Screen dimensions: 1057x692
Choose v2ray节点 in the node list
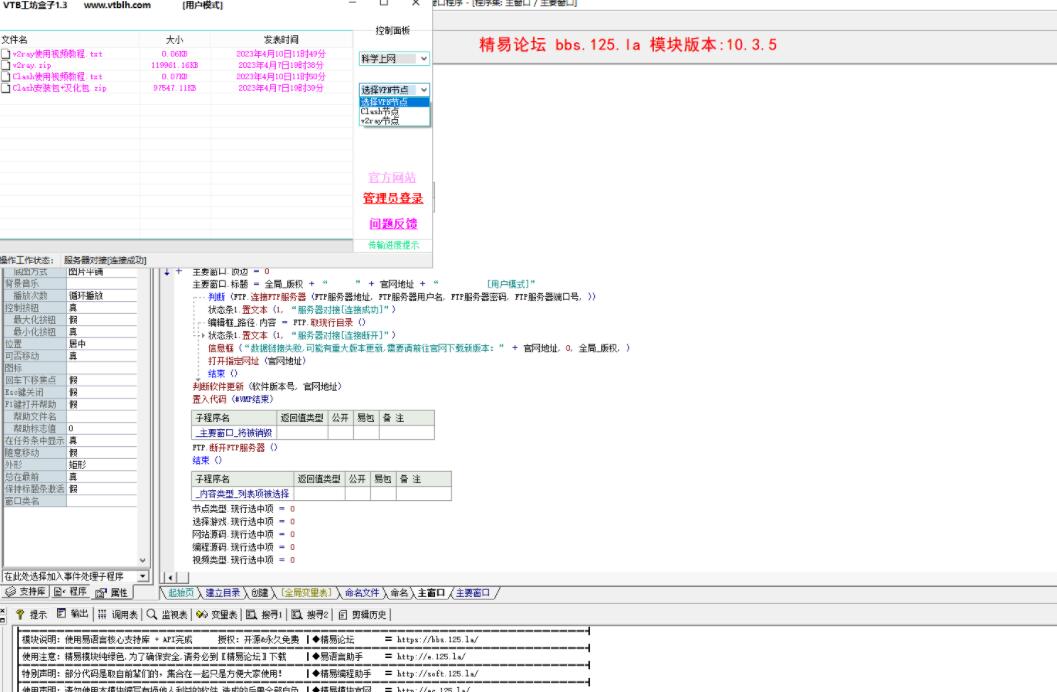(380, 120)
